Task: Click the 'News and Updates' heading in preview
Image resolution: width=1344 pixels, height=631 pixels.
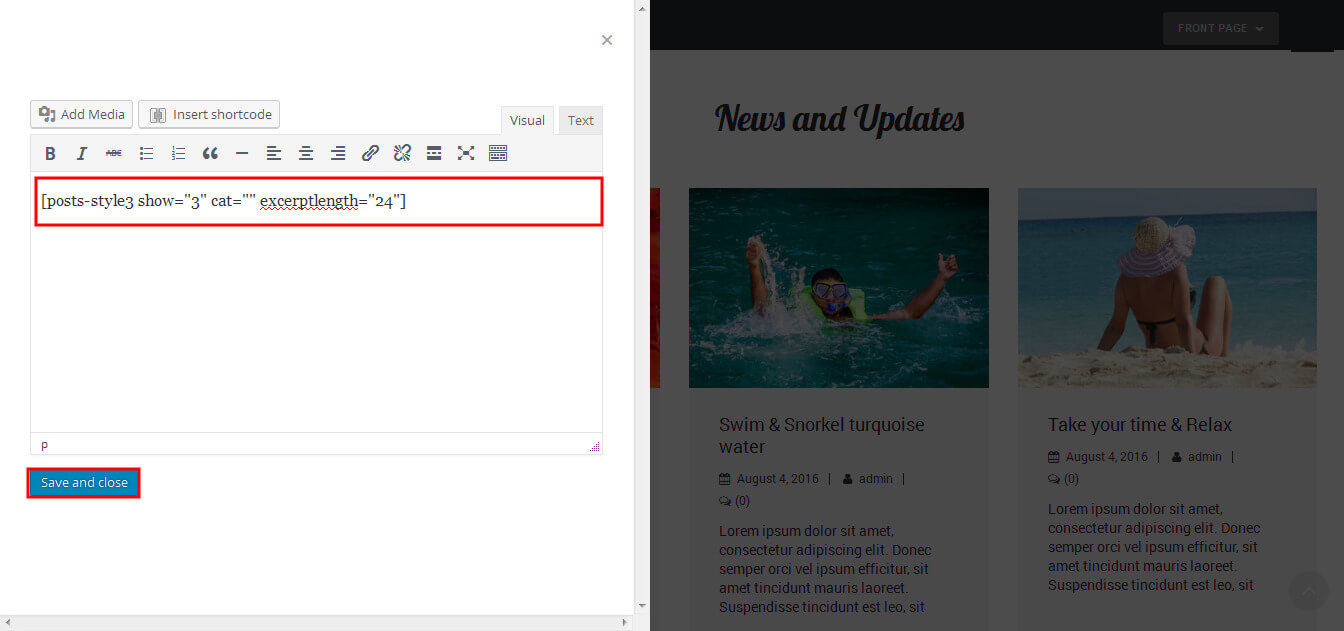Action: (x=840, y=119)
